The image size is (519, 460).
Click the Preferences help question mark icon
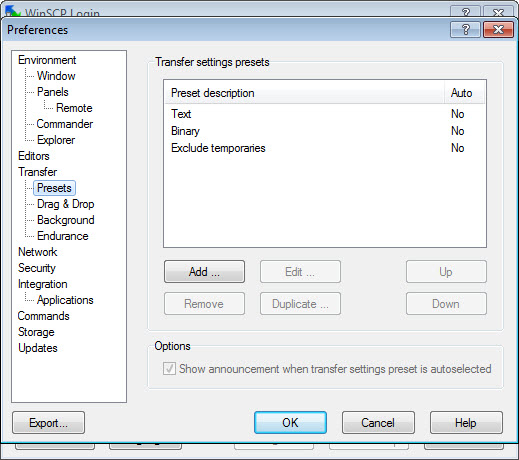tap(465, 30)
